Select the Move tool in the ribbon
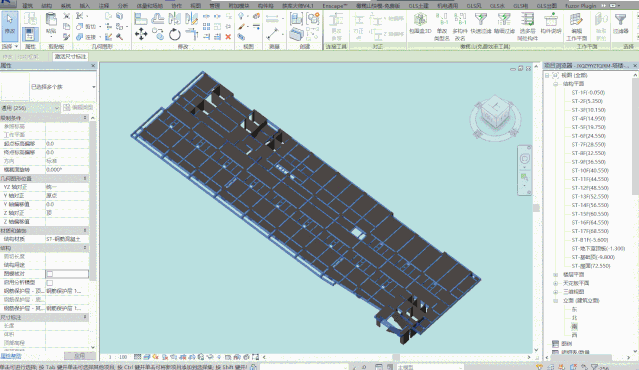Image resolution: width=639 pixels, height=370 pixels. tap(141, 34)
